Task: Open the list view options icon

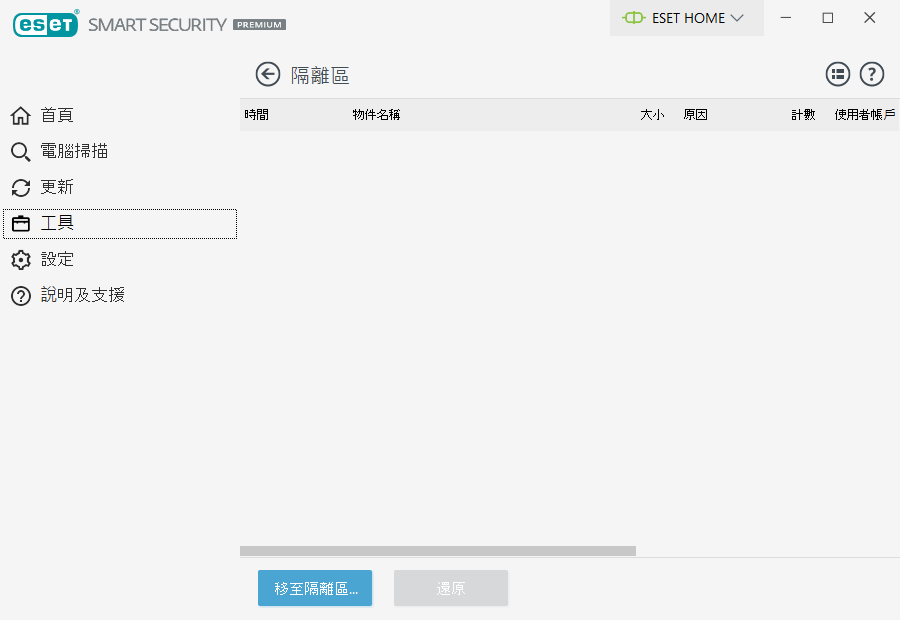Action: [x=837, y=74]
